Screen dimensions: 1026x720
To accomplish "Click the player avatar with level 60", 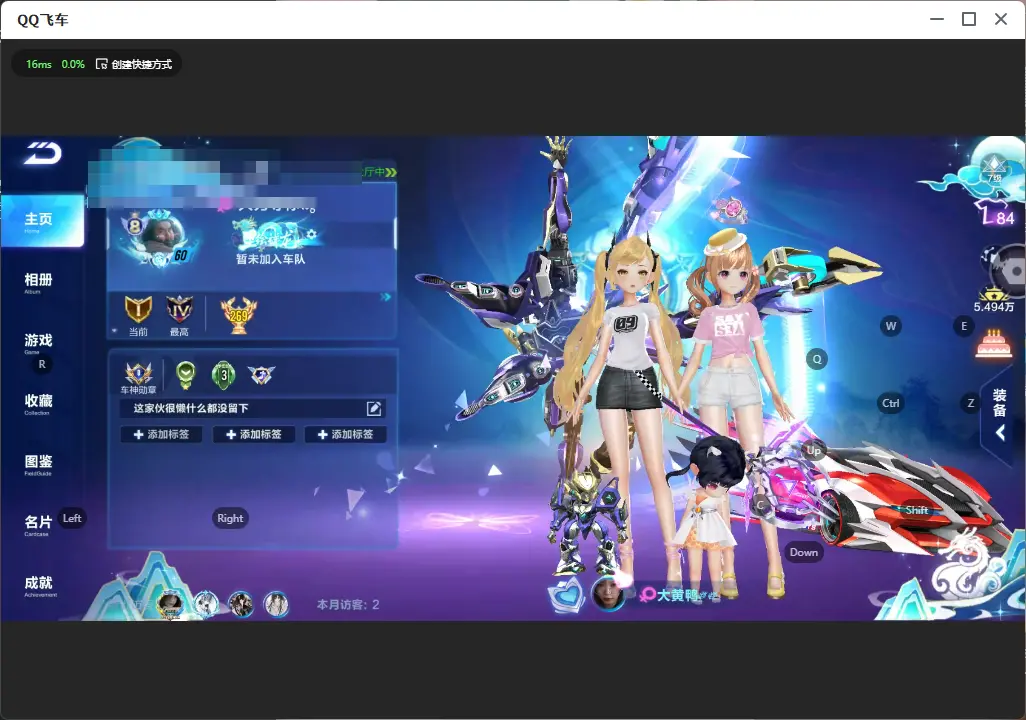I will (159, 239).
